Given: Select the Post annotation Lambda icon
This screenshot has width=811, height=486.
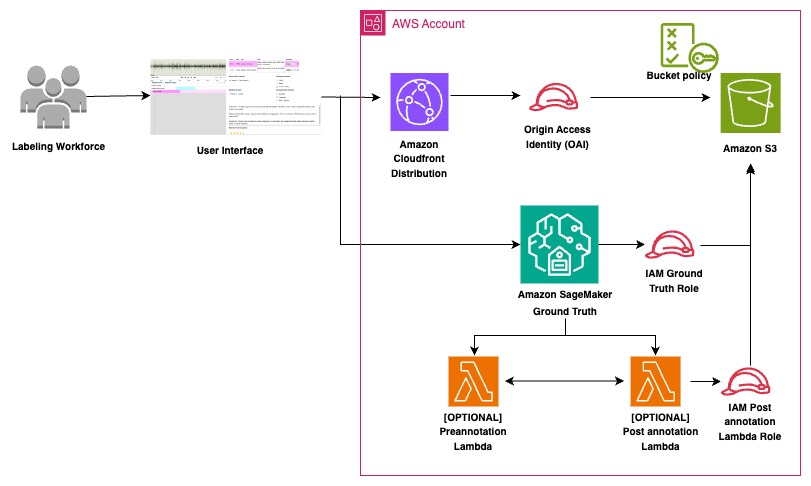Looking at the screenshot, I should (x=655, y=381).
